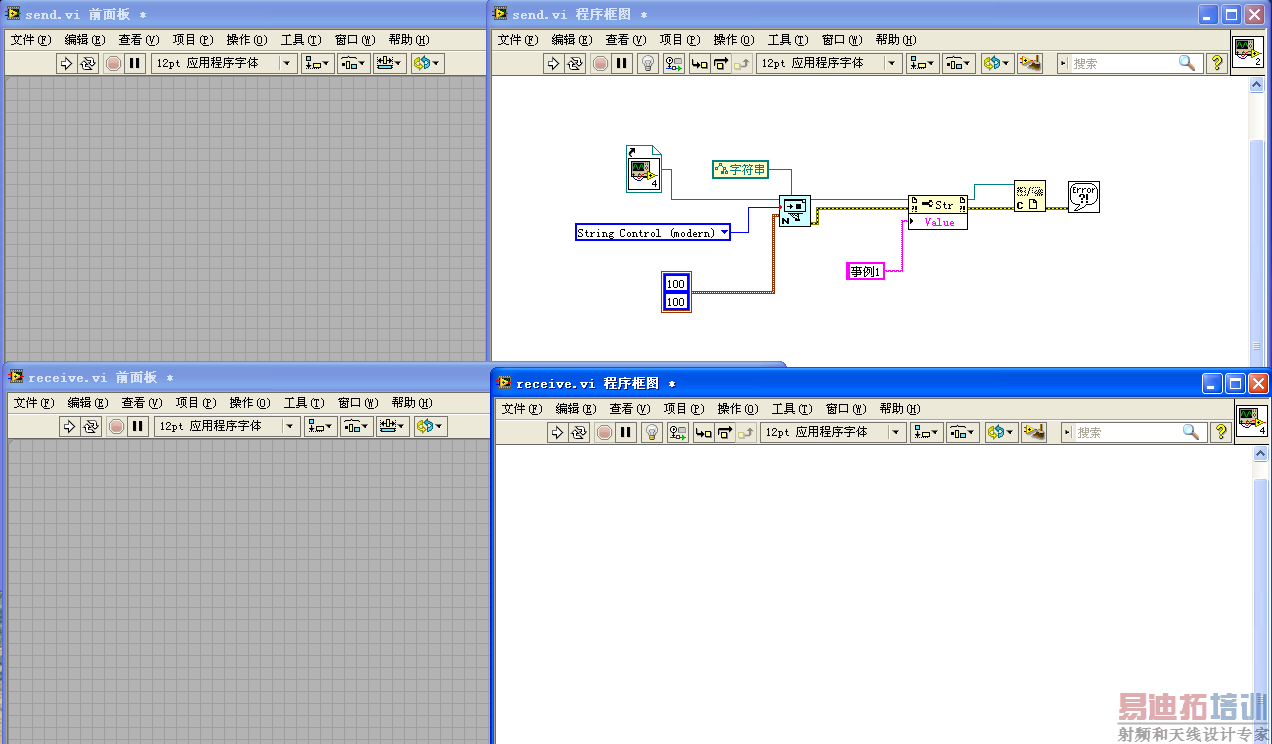Click Value property in Str property node

pyautogui.click(x=938, y=222)
